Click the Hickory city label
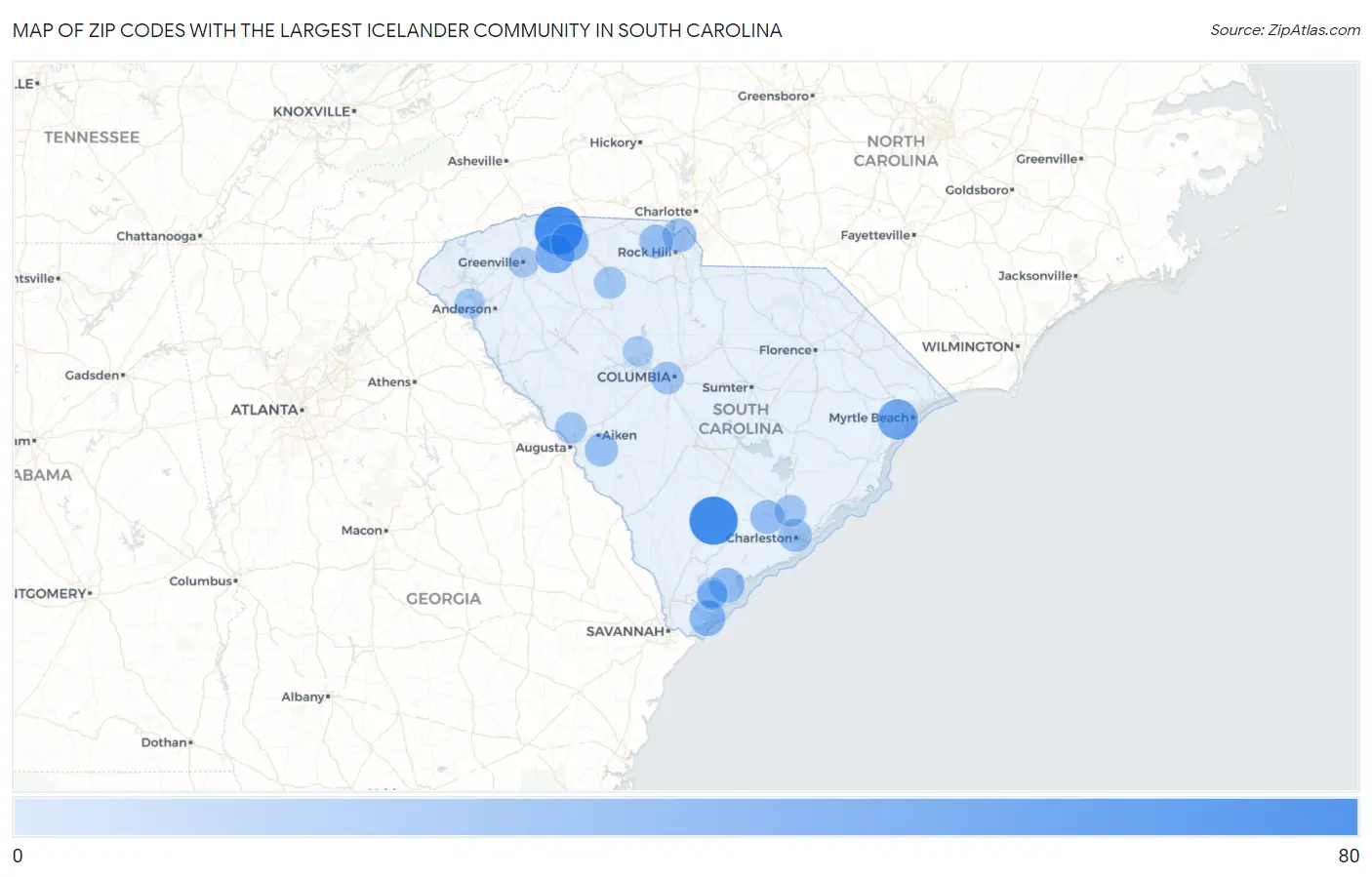 pos(614,142)
